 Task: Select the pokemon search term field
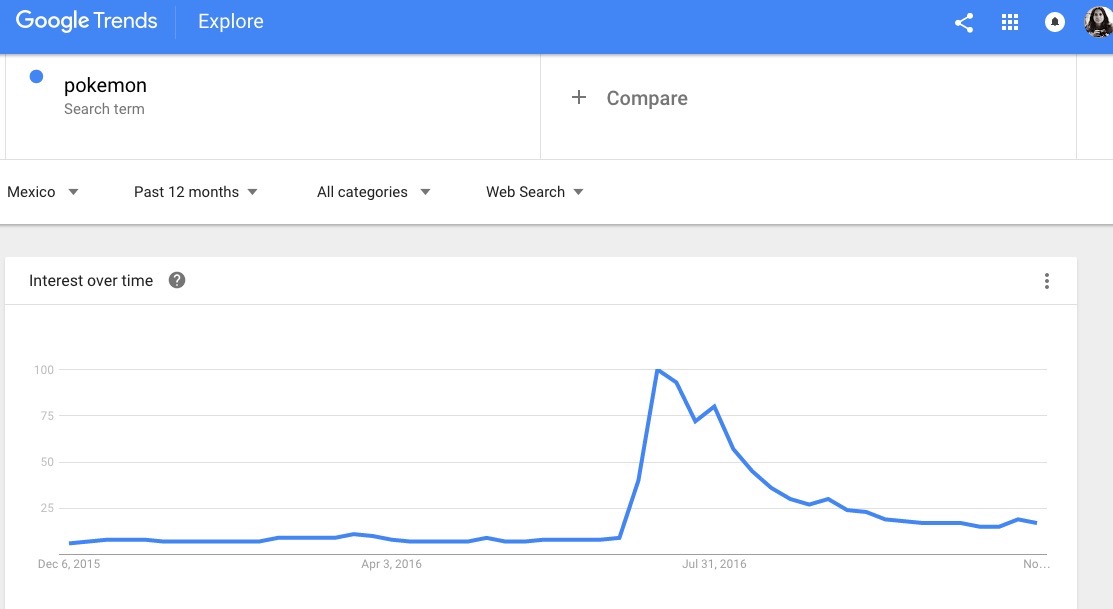click(273, 106)
